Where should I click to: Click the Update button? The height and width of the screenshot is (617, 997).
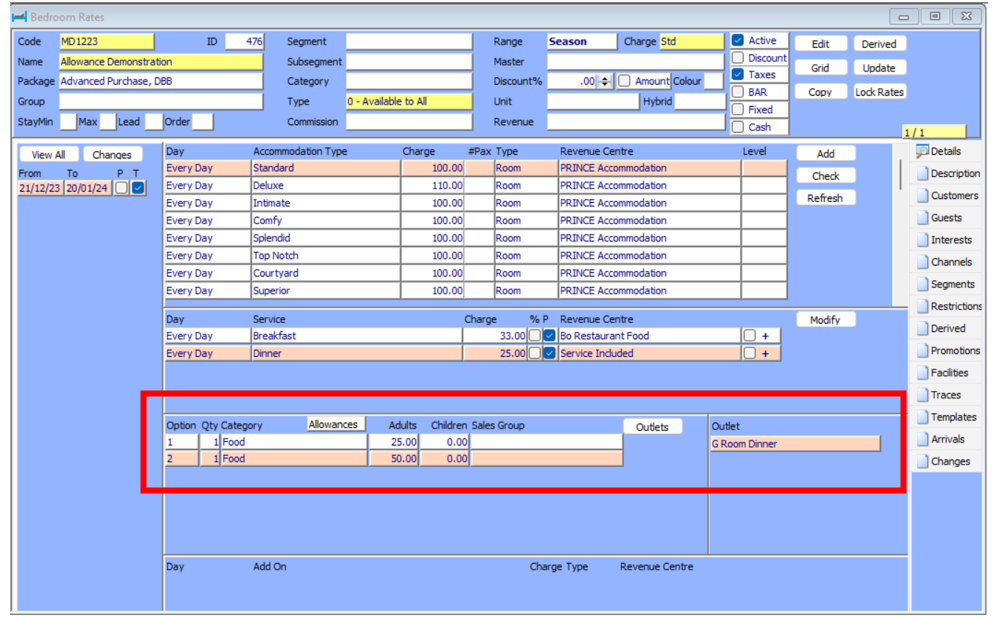[x=879, y=68]
